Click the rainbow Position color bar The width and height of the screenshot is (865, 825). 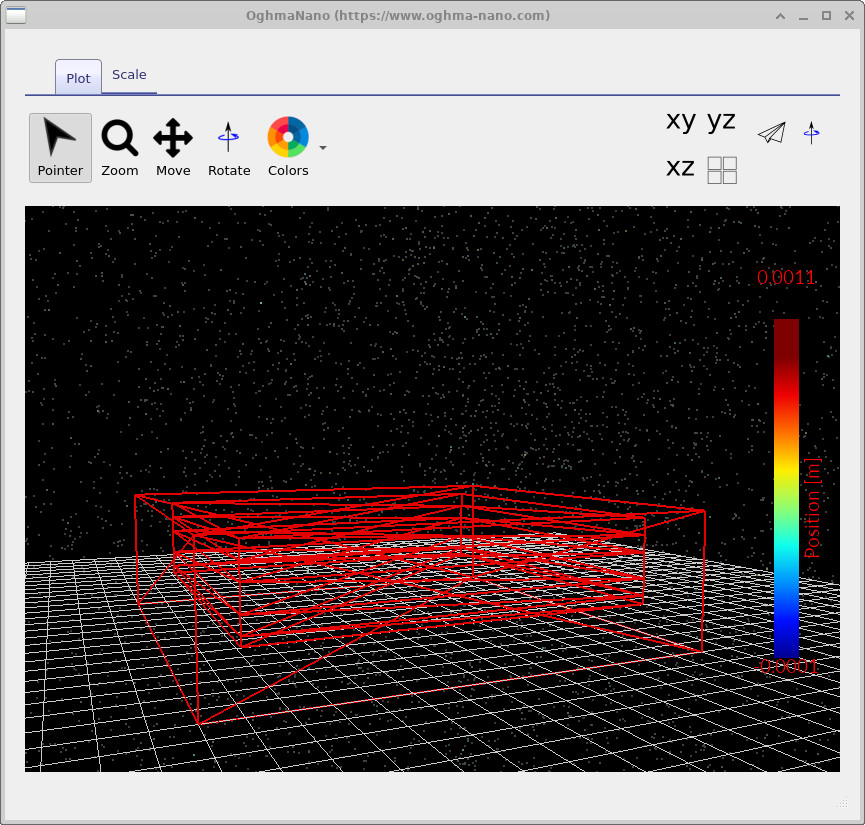pos(786,488)
